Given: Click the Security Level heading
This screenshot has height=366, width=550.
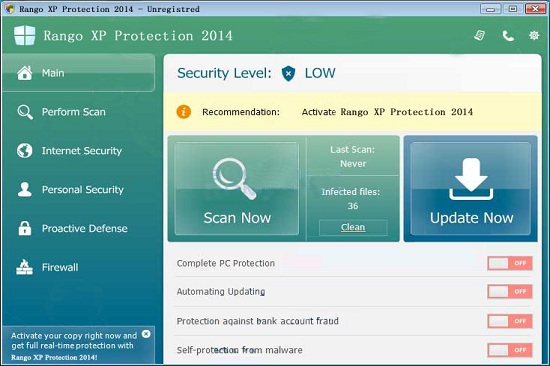Looking at the screenshot, I should pos(224,73).
